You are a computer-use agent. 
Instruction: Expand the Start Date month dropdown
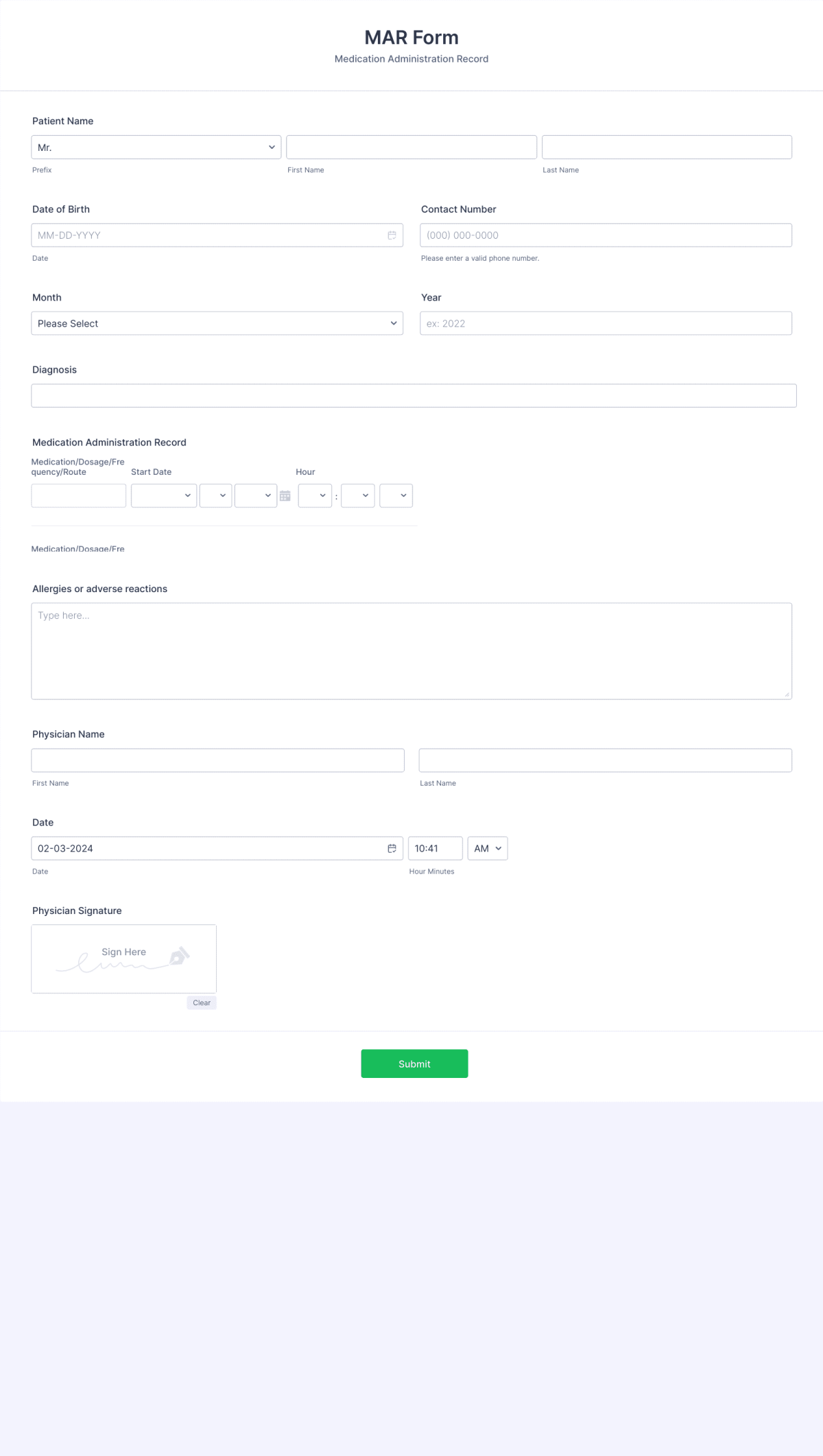163,495
